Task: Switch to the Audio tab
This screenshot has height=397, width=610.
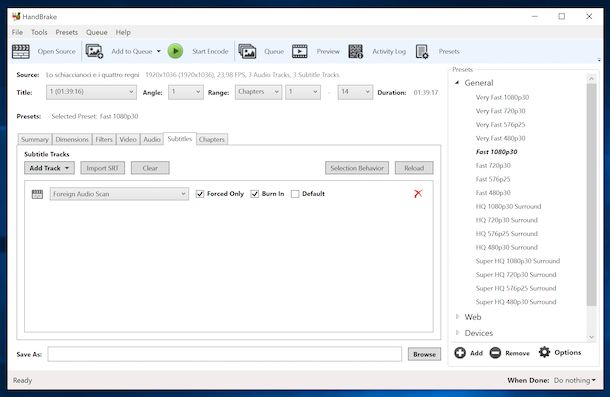Action: pyautogui.click(x=152, y=139)
